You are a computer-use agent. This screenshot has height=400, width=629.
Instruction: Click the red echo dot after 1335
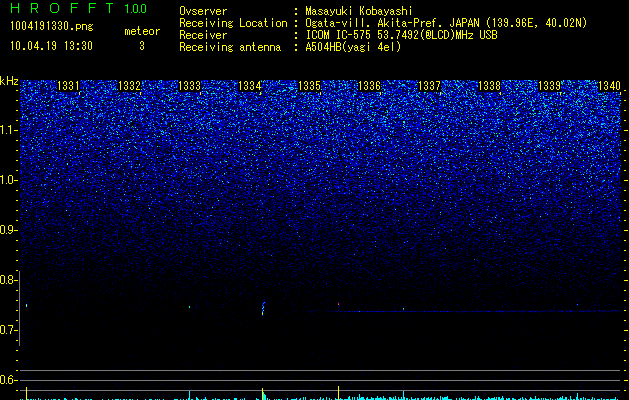point(339,304)
